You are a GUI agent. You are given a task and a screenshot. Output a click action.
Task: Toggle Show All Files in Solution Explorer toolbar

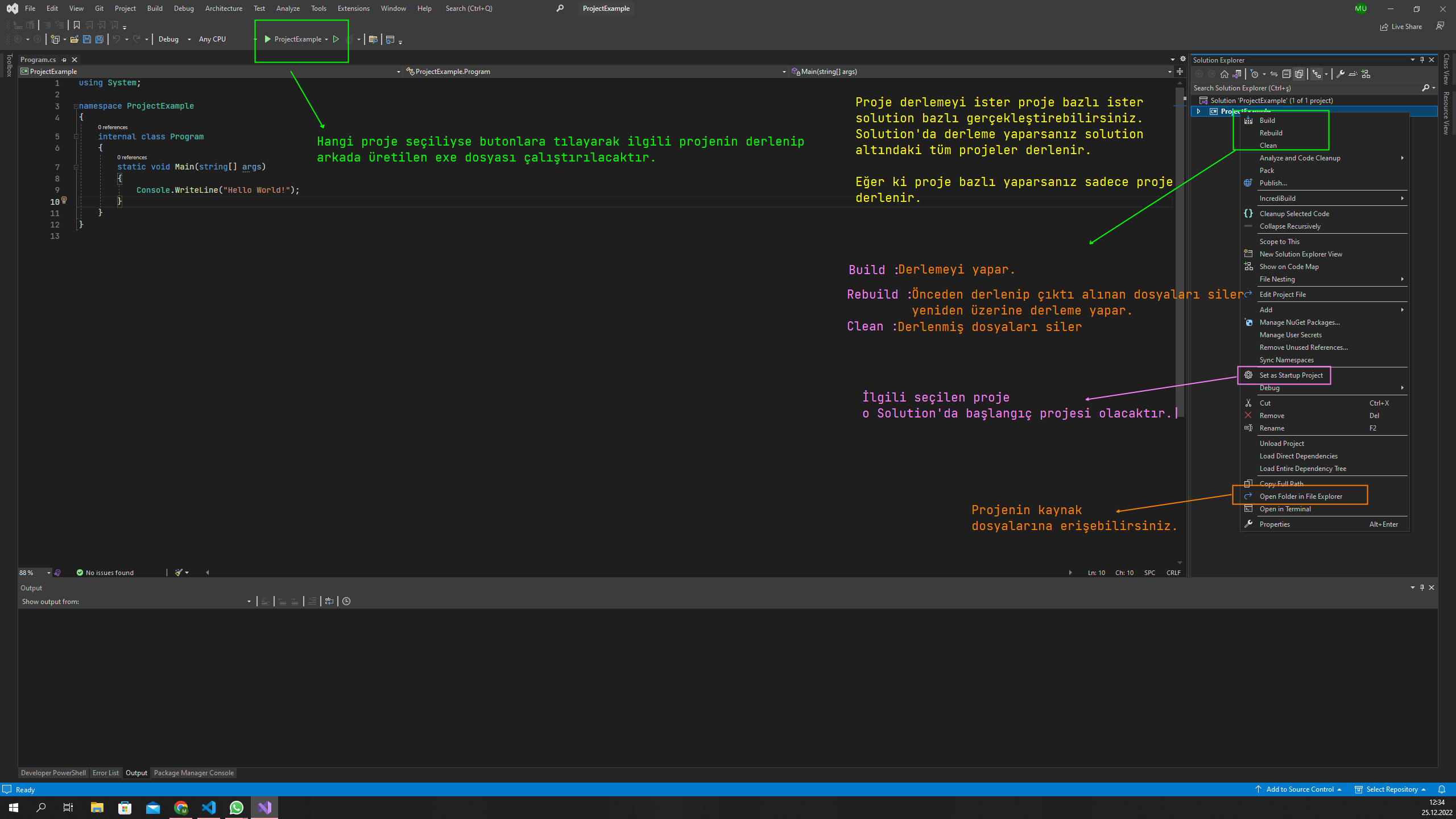pyautogui.click(x=1299, y=74)
